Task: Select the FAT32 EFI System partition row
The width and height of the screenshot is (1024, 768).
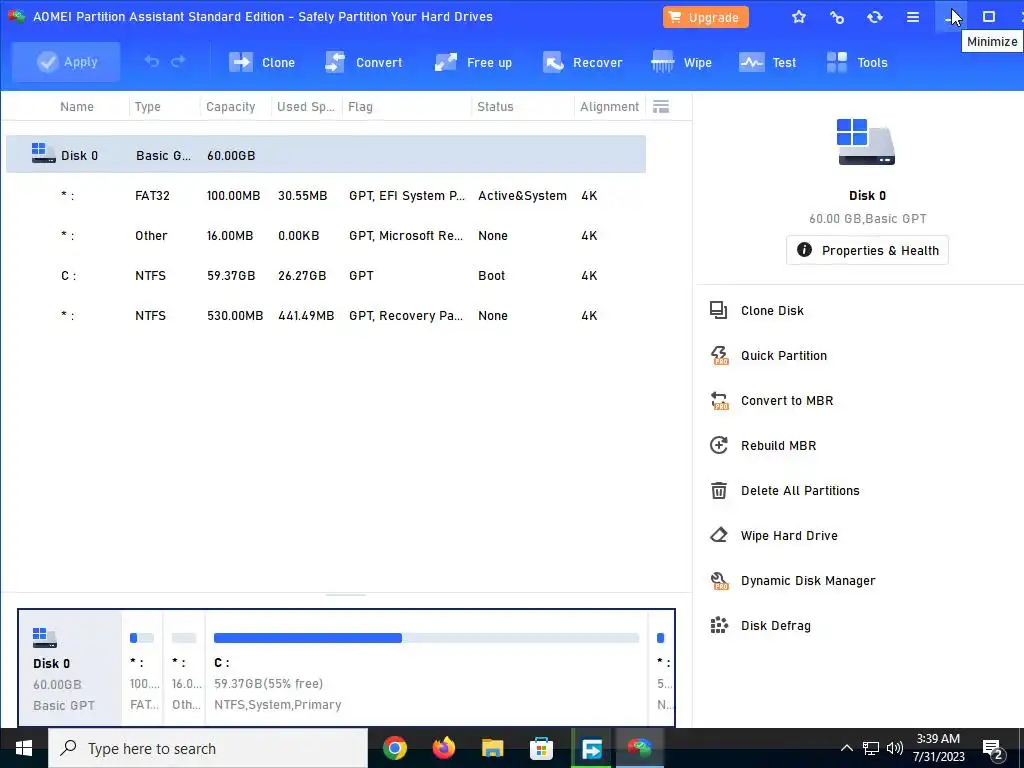Action: pyautogui.click(x=326, y=195)
